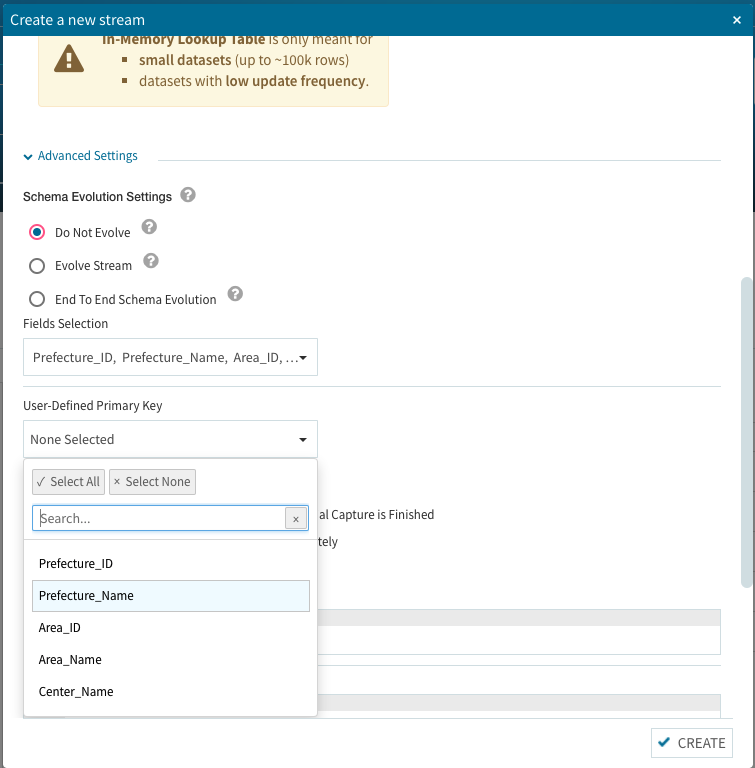The image size is (755, 768).
Task: Click help icon for End To End Schema Evolution
Action: pos(235,294)
